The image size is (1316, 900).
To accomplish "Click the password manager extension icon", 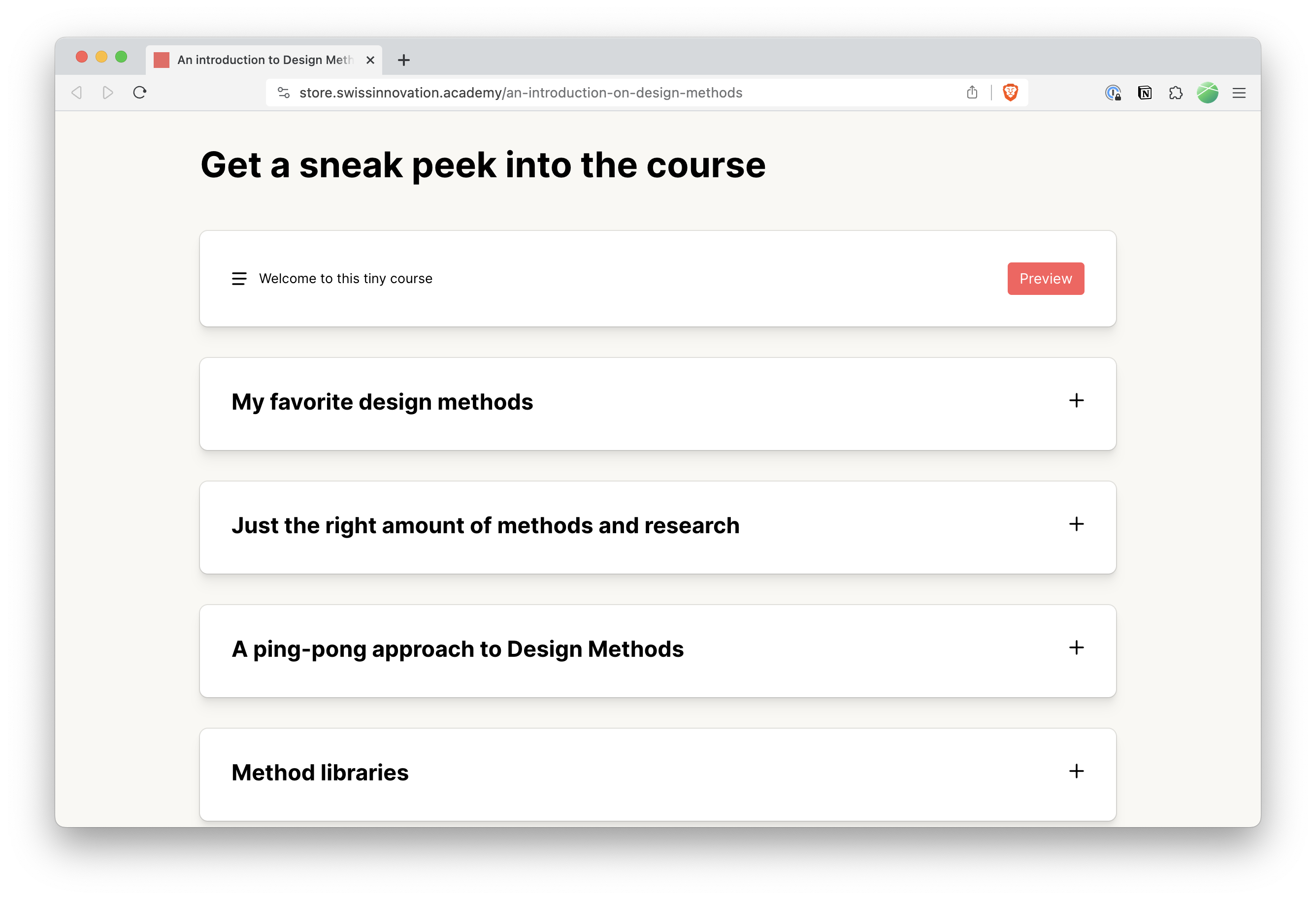I will tap(1113, 93).
